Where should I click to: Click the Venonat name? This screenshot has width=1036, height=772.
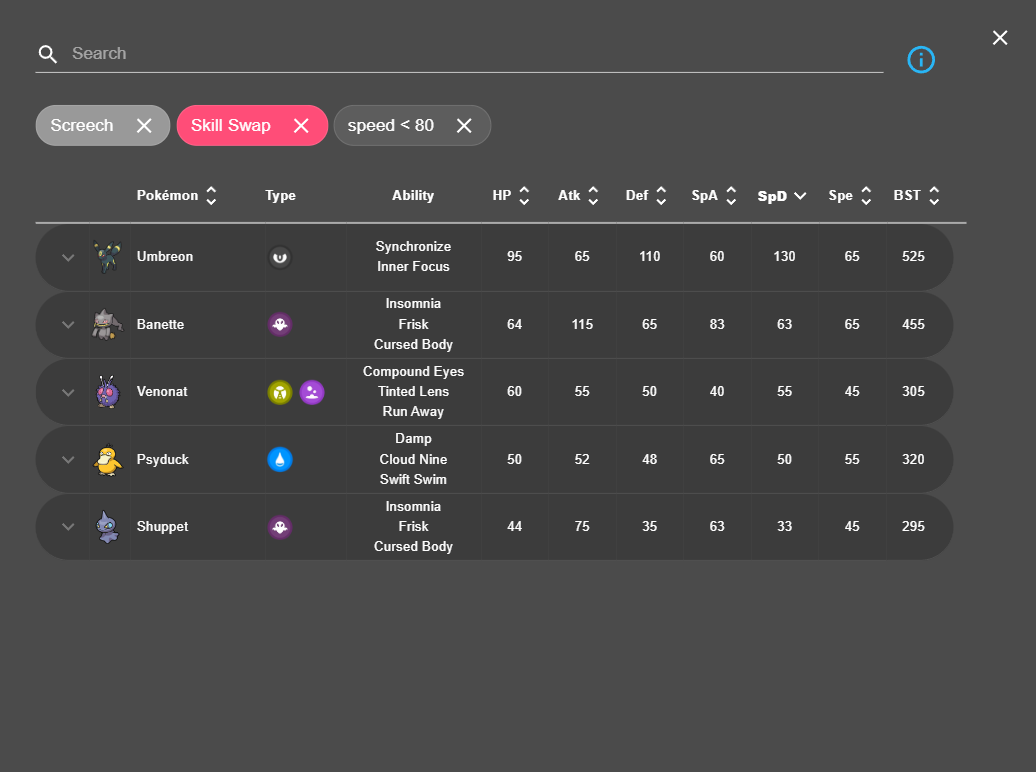pyautogui.click(x=162, y=391)
